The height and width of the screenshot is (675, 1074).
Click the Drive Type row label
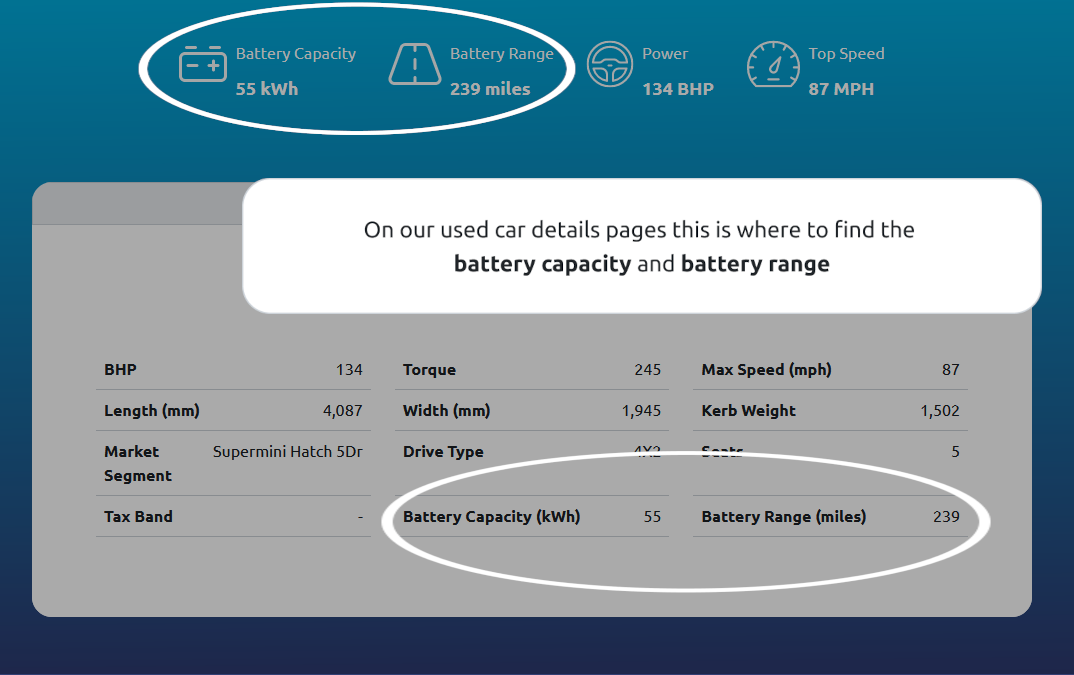[443, 452]
